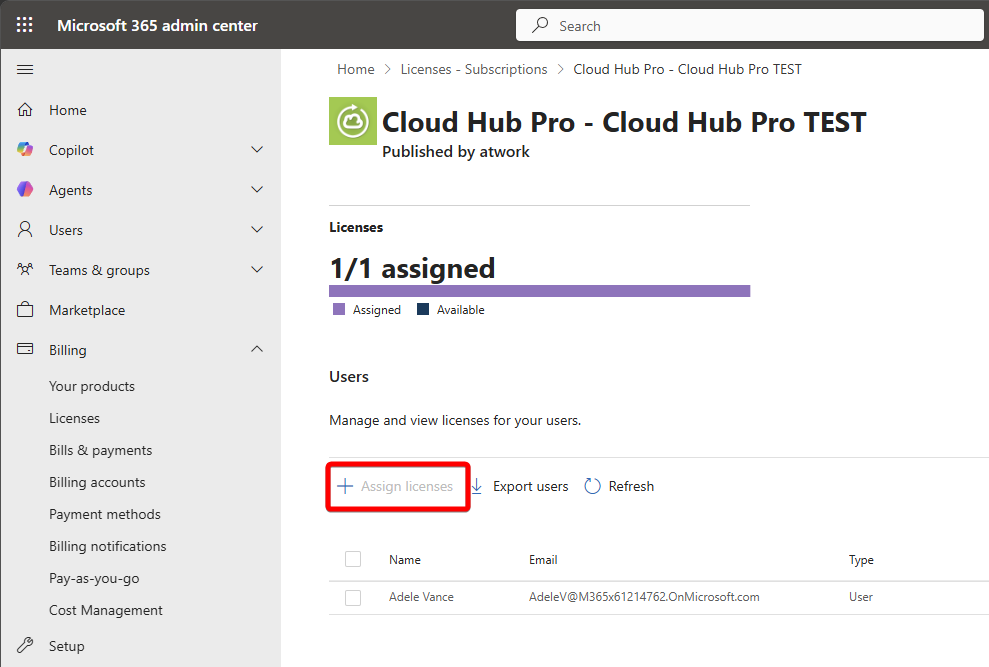Open Payment methods page

pos(105,514)
